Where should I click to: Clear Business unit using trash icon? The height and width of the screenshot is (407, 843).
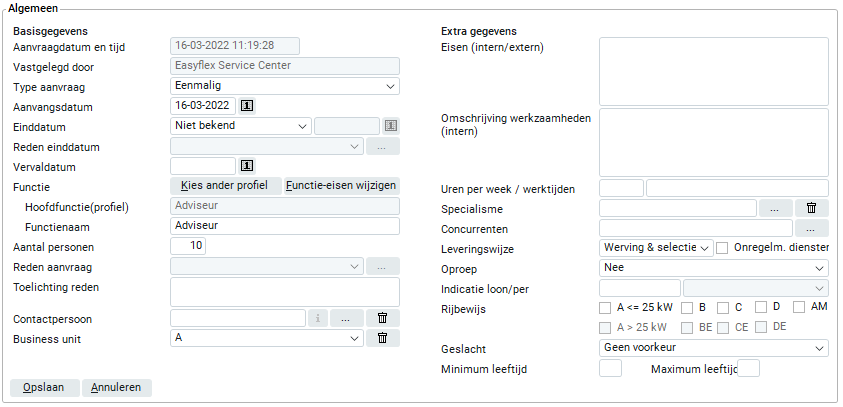(381, 338)
